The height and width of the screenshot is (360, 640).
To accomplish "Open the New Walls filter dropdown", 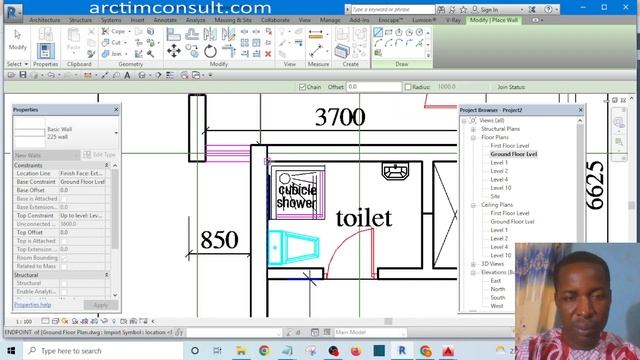I will pos(47,155).
